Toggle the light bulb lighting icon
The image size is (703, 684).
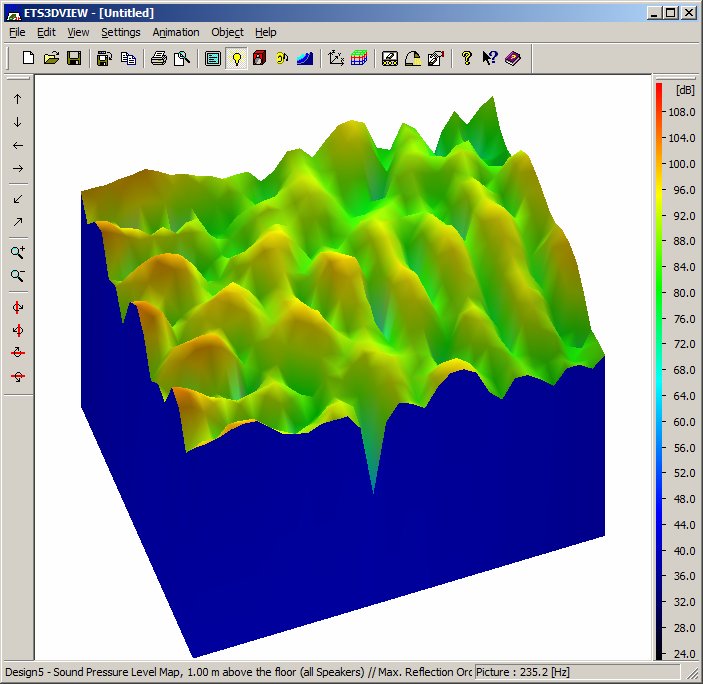click(x=236, y=58)
